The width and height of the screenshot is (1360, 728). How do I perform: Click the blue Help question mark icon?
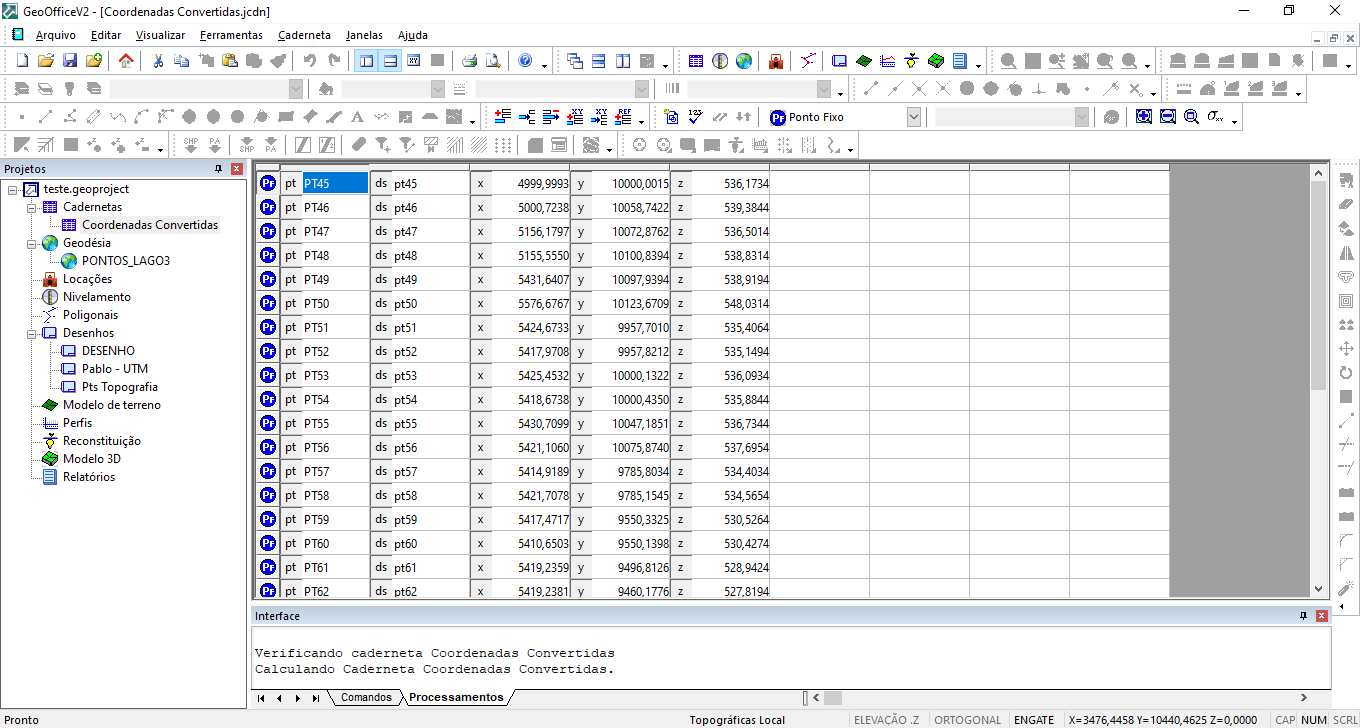(526, 61)
